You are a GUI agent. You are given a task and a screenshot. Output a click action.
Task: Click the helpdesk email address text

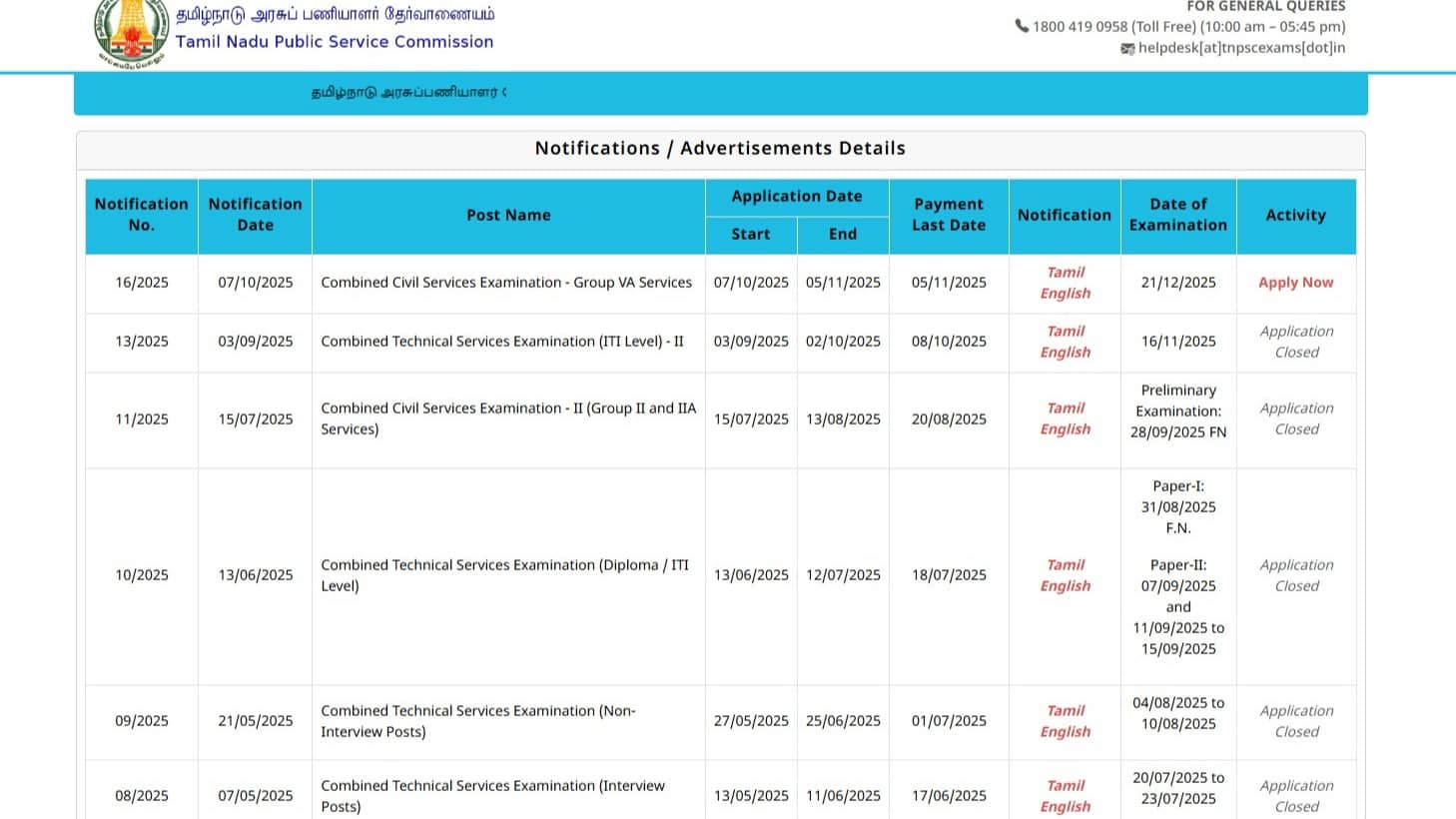(x=1241, y=48)
